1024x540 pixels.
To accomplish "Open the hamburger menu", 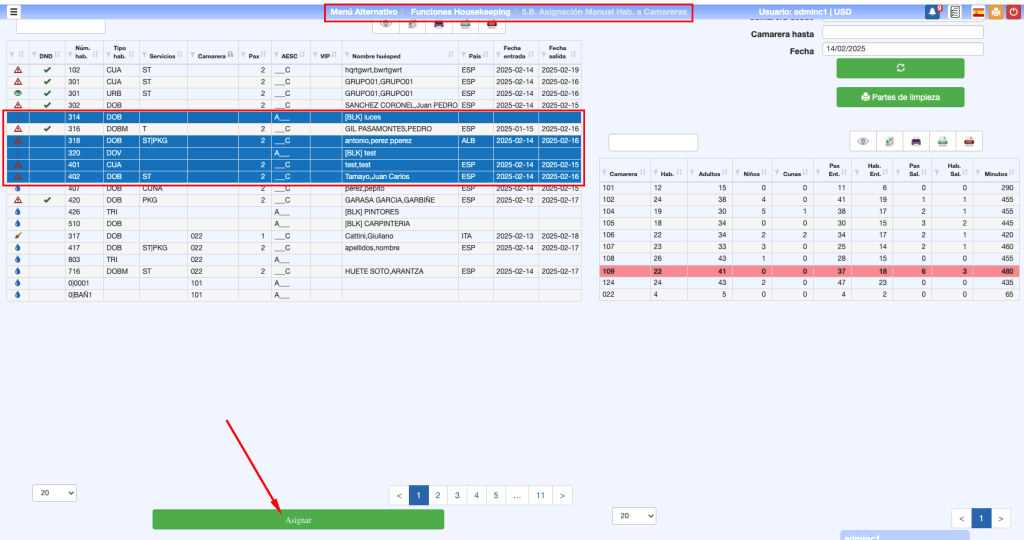I will [14, 11].
